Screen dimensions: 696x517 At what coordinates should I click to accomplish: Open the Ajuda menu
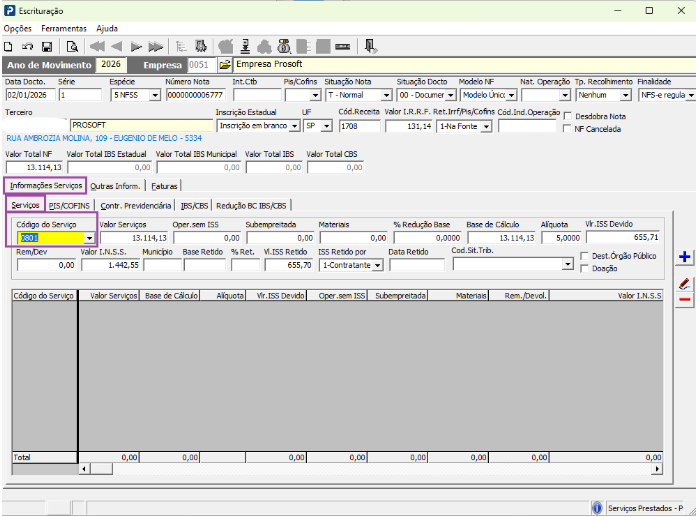tap(107, 28)
